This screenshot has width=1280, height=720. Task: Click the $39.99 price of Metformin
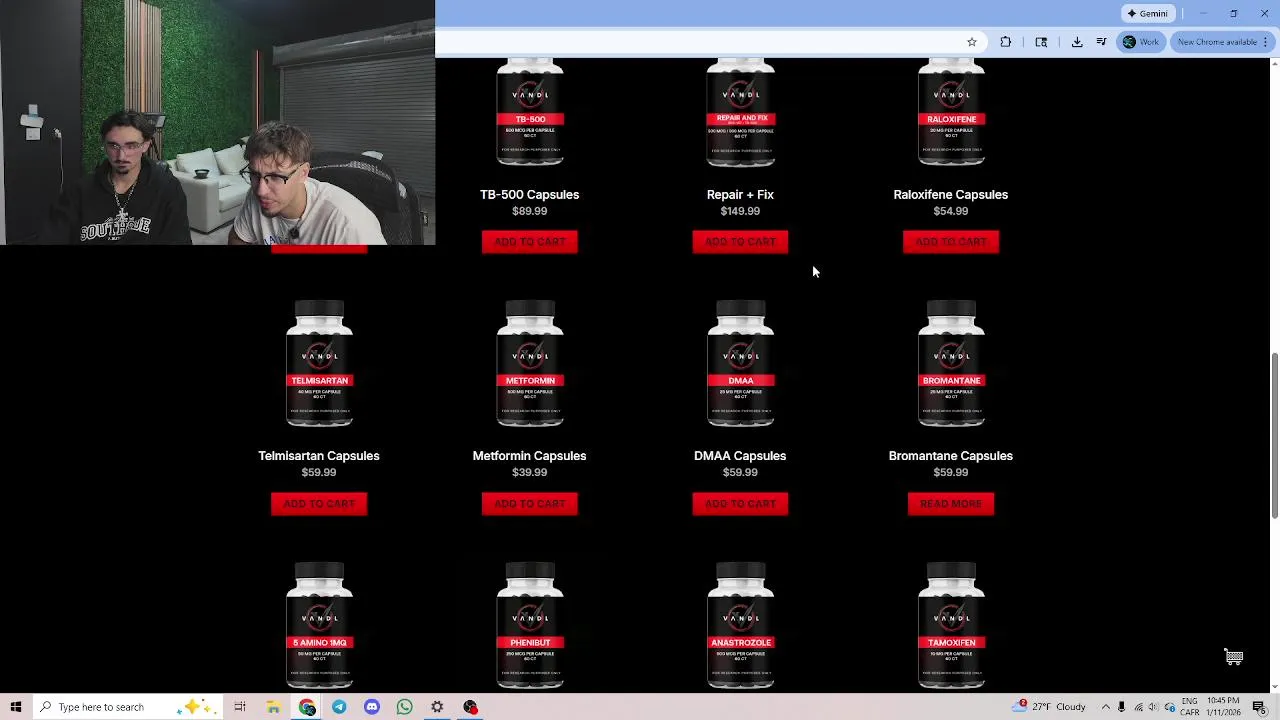[x=529, y=473]
